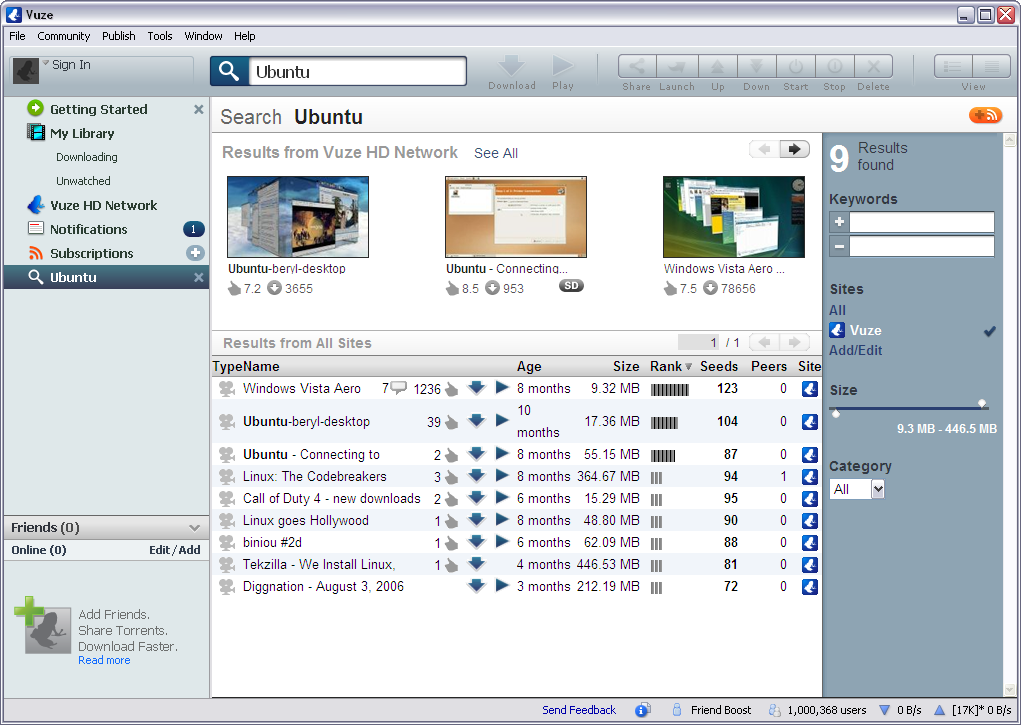Viewport: 1021px width, 725px height.
Task: Click the Start toolbar icon
Action: [x=796, y=66]
